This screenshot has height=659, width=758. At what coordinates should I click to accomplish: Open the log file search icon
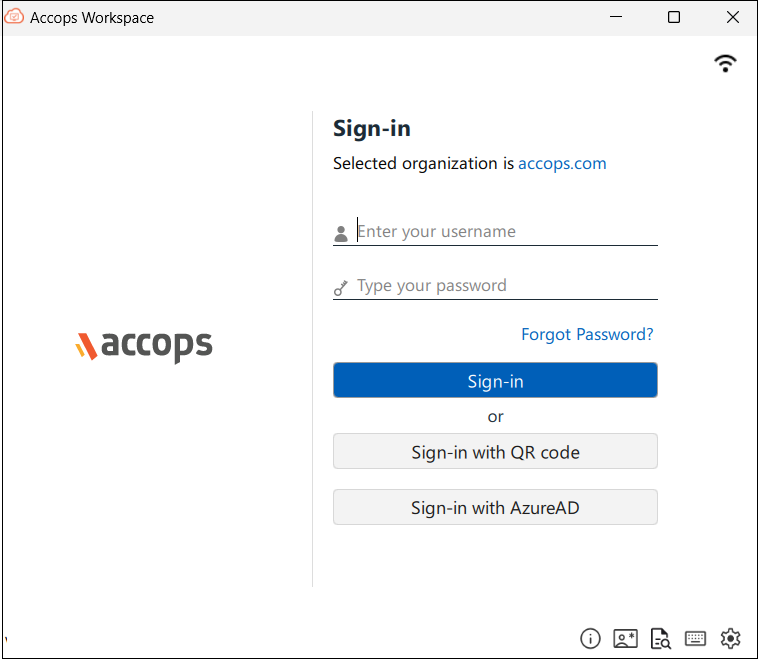pyautogui.click(x=660, y=639)
